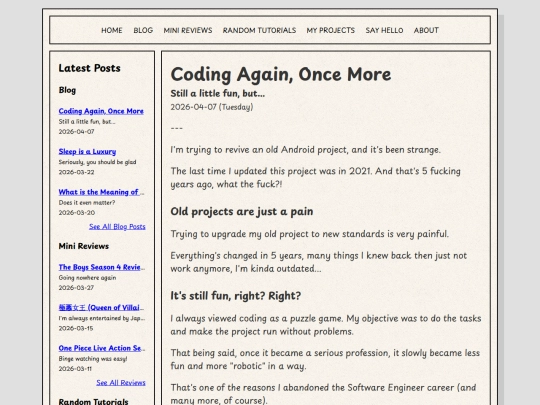Screen dimensions: 540x405
Task: Click the 'Blog' sidebar section heading
Action: pos(67,90)
